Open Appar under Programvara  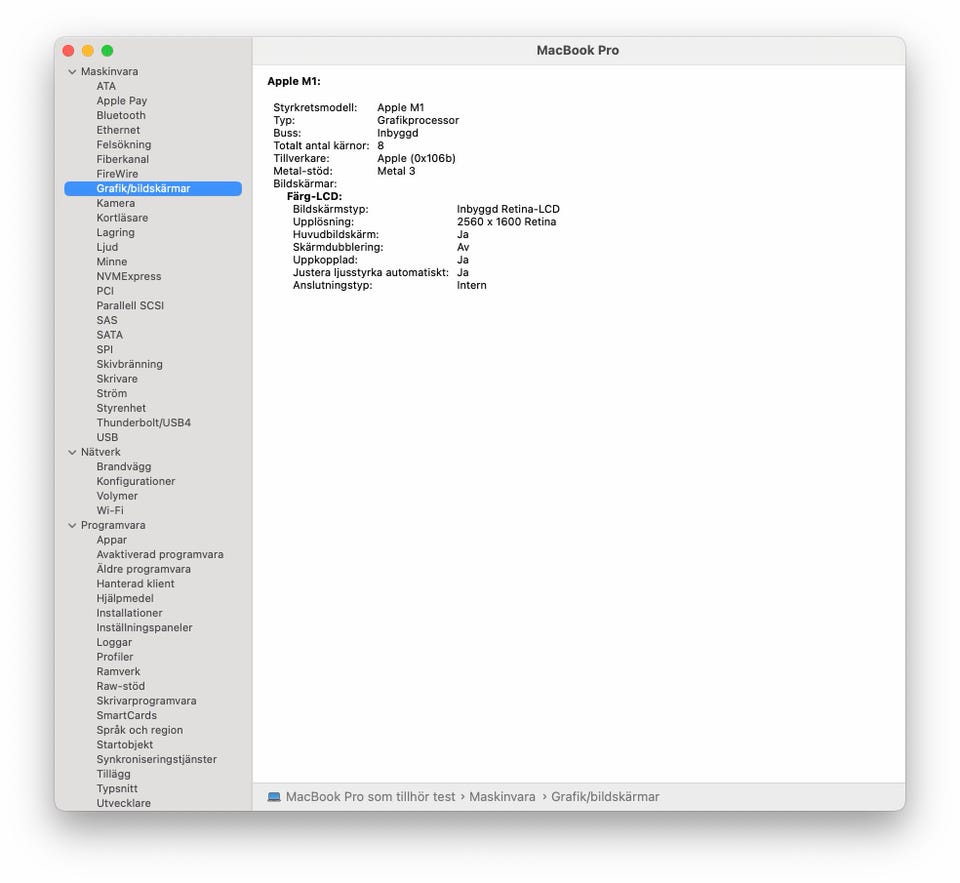[111, 540]
